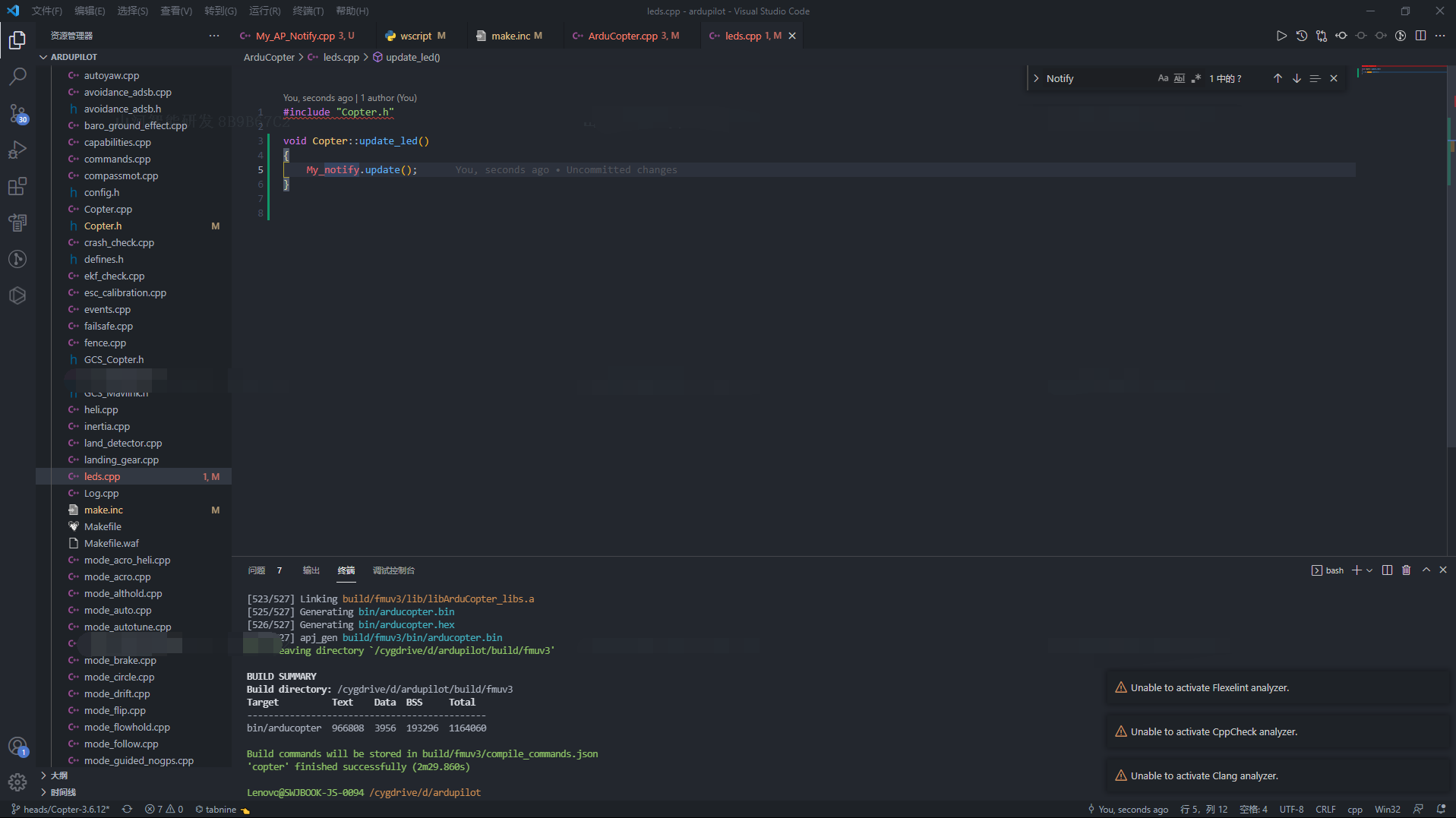Click 空格: 4 indentation setting

pyautogui.click(x=1253, y=809)
